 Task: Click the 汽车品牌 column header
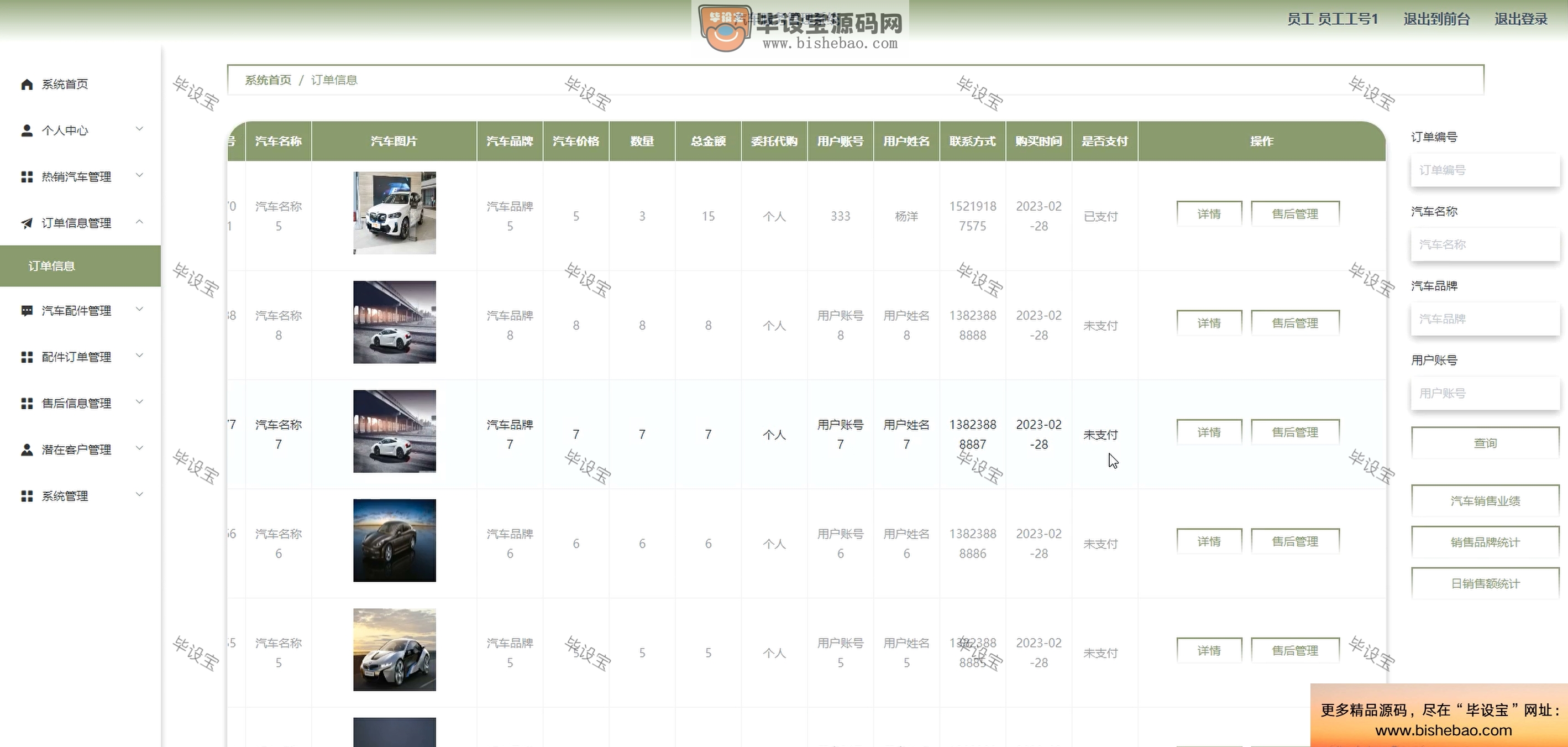pyautogui.click(x=510, y=141)
